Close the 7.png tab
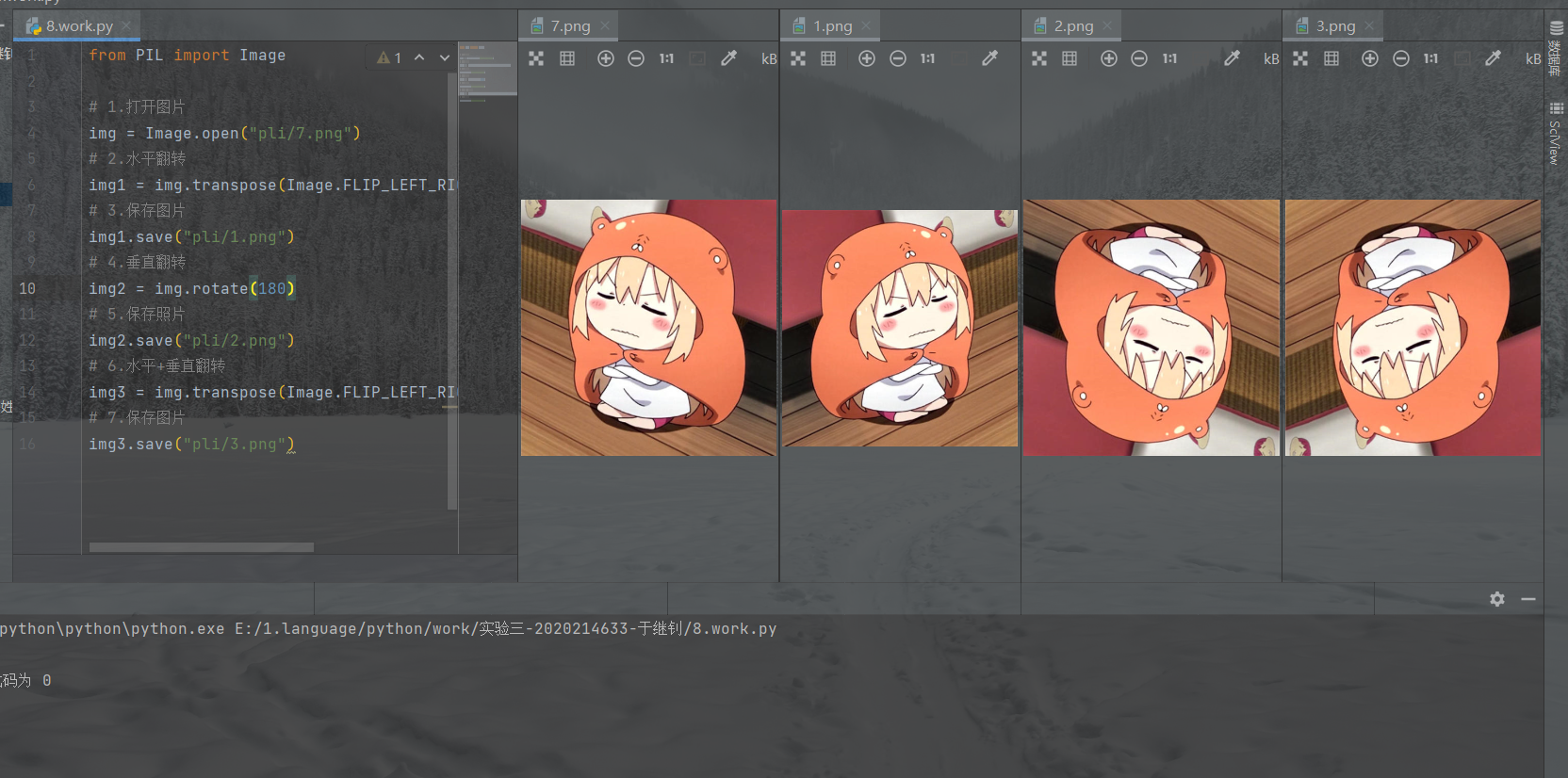Viewport: 1568px width, 778px height. point(605,25)
